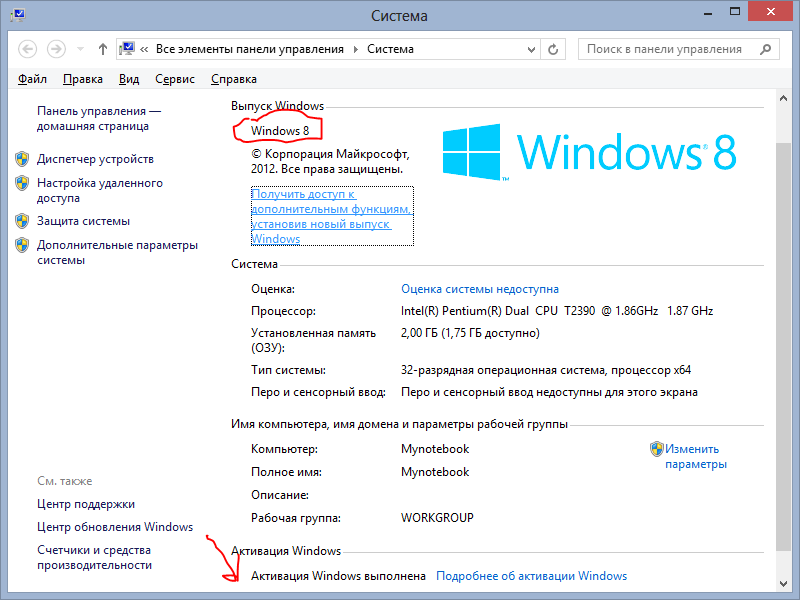Click the Система breadcrumb segment
The width and height of the screenshot is (800, 600).
pos(390,49)
